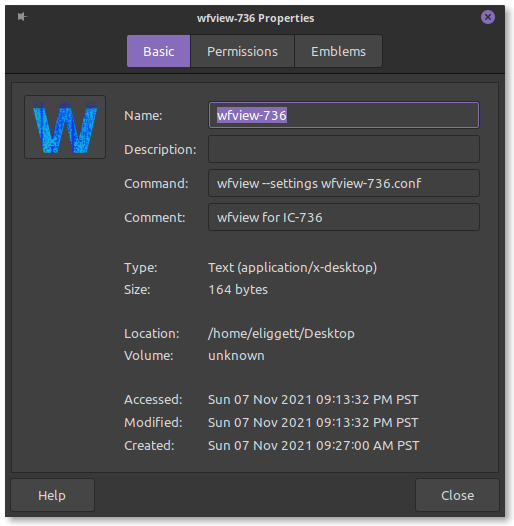Image resolution: width=514 pixels, height=526 pixels.
Task: Click the 'Accessed:' label
Action: 153,400
